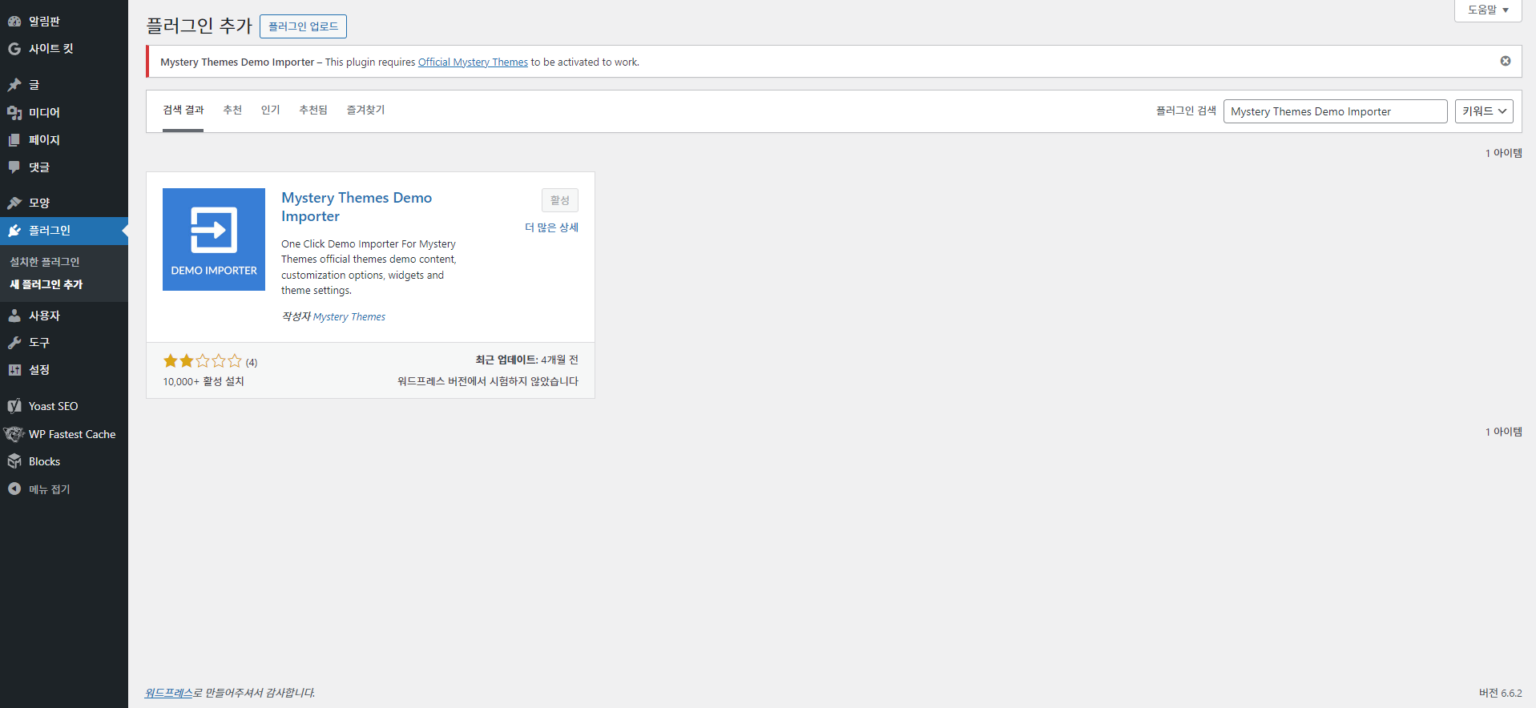This screenshot has width=1536, height=708.
Task: Open 미디어 menu label
Action: 44,113
